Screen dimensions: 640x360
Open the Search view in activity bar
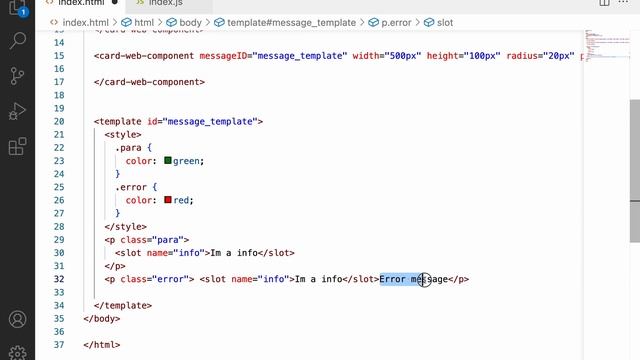click(x=18, y=40)
